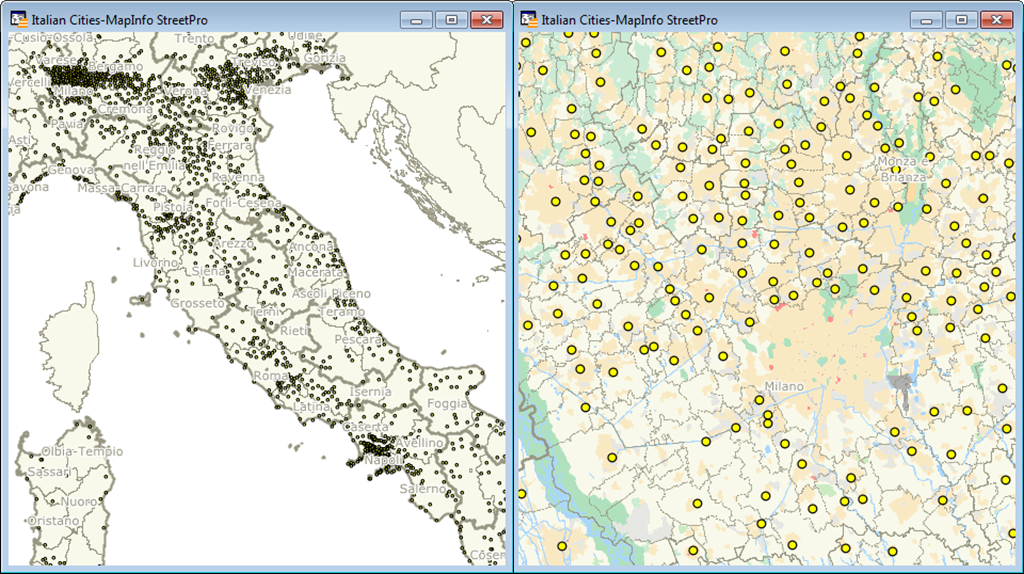Click the 'Gorizia' map label
Viewport: 1024px width, 574px height.
(325, 58)
